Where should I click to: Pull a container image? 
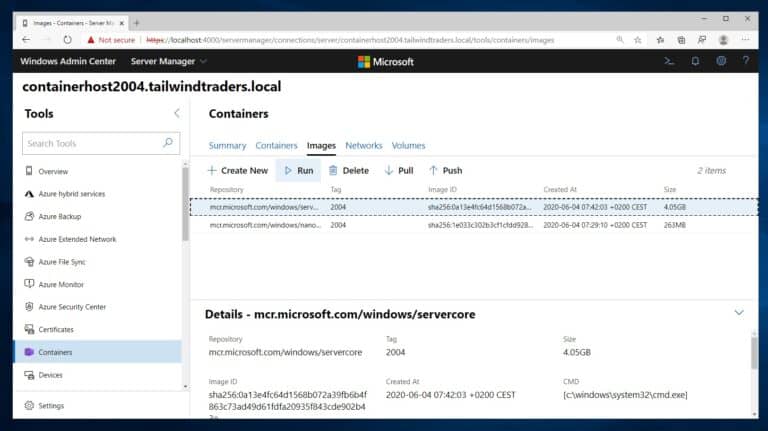(399, 170)
